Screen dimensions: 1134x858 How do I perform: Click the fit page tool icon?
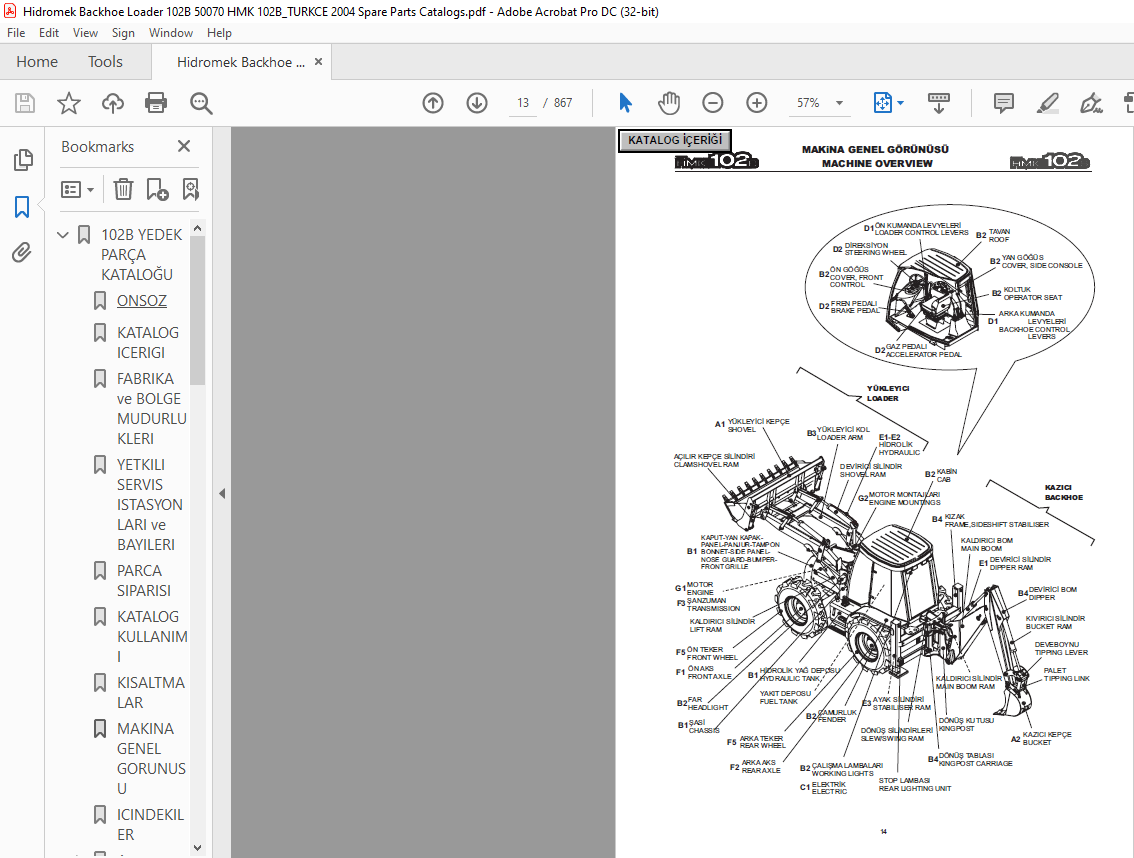pos(882,103)
